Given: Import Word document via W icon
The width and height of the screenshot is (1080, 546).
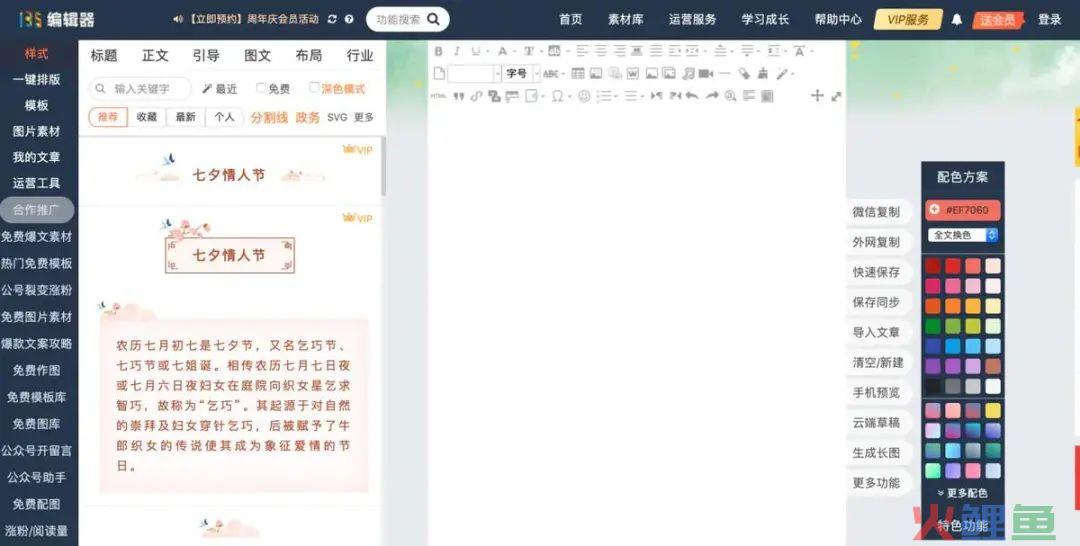Looking at the screenshot, I should tap(632, 74).
